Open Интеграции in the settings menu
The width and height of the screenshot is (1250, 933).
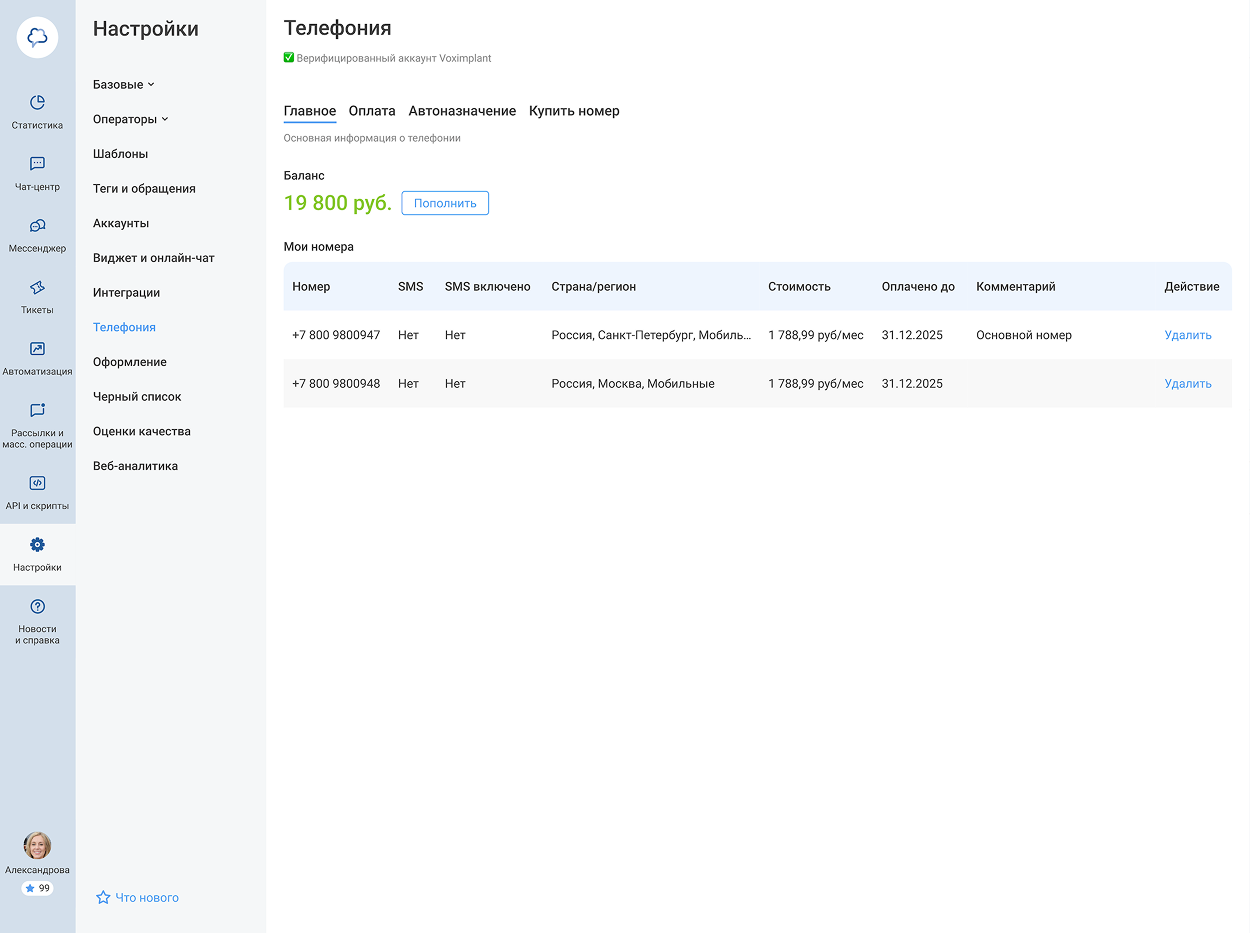coord(127,293)
